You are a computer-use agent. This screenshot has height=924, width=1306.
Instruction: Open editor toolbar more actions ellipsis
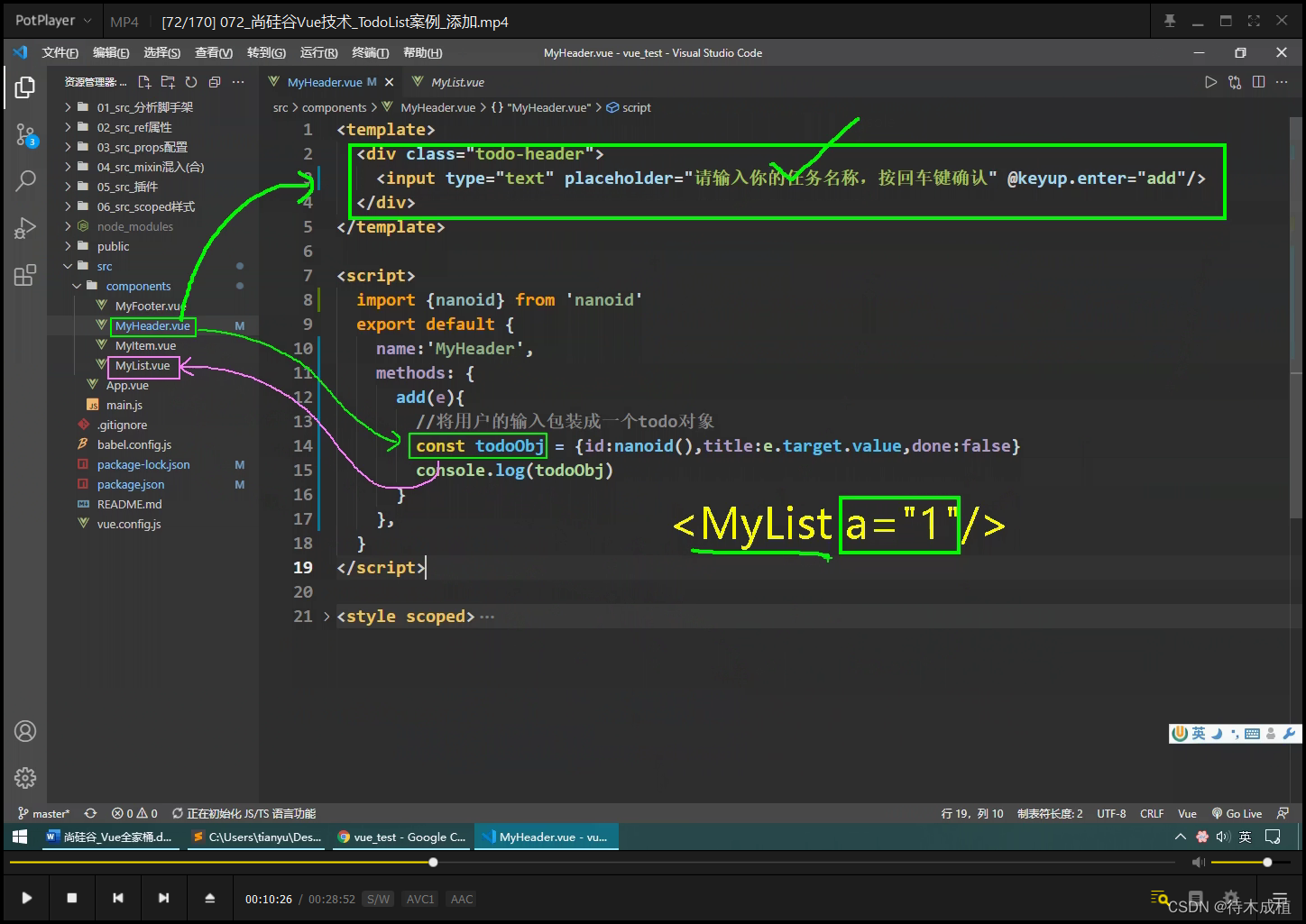(x=1282, y=82)
